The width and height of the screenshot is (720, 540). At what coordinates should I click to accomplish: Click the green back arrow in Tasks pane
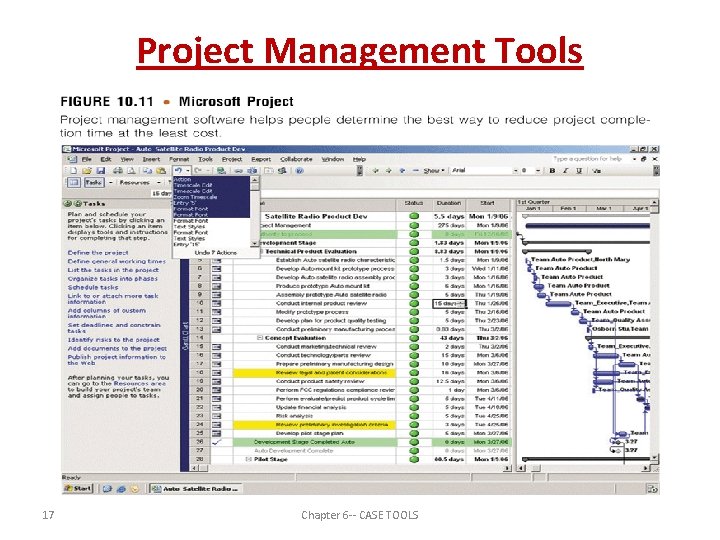click(68, 203)
